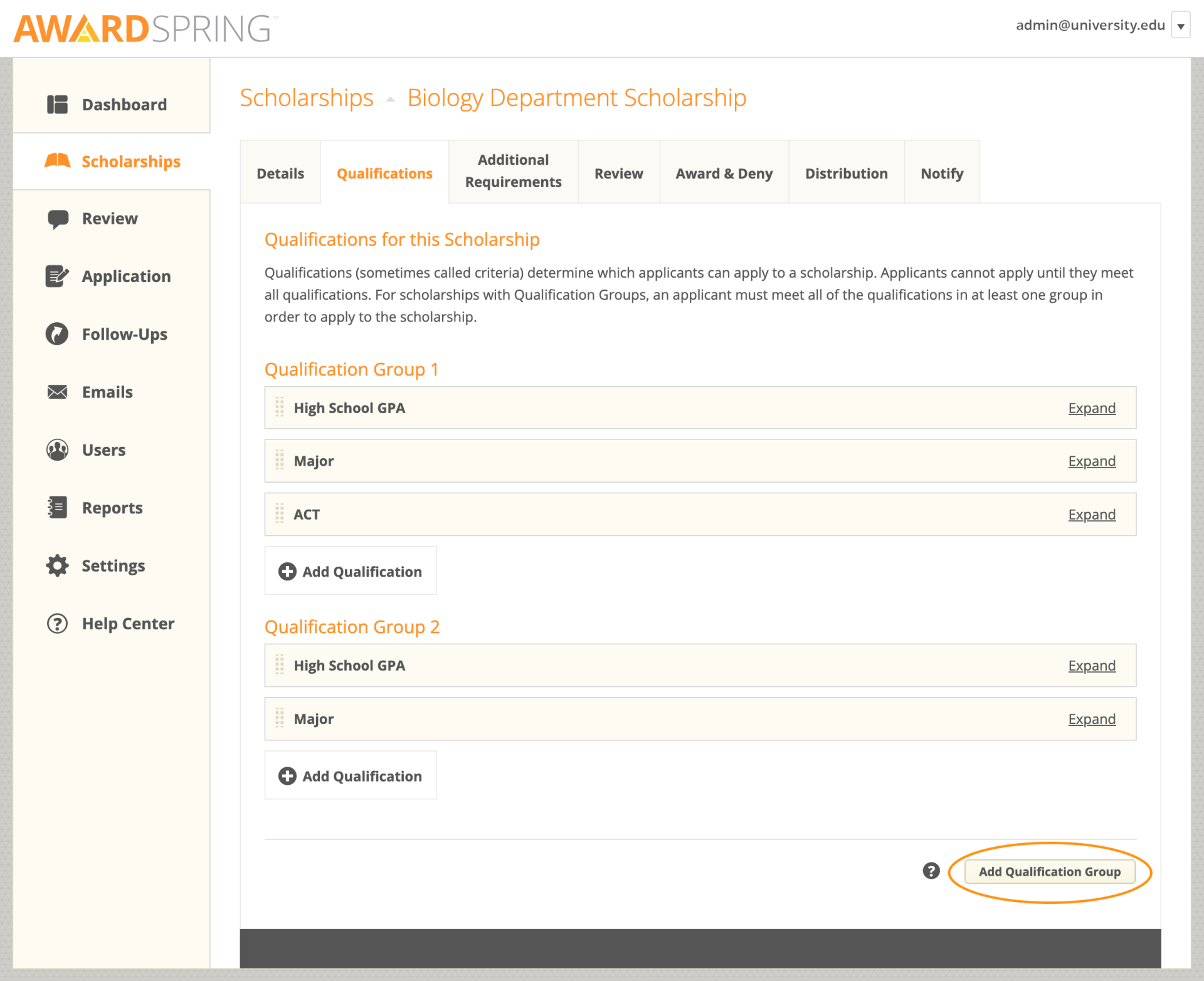Select the Follow-Ups circular arrow icon
Viewport: 1204px width, 981px height.
coord(57,333)
